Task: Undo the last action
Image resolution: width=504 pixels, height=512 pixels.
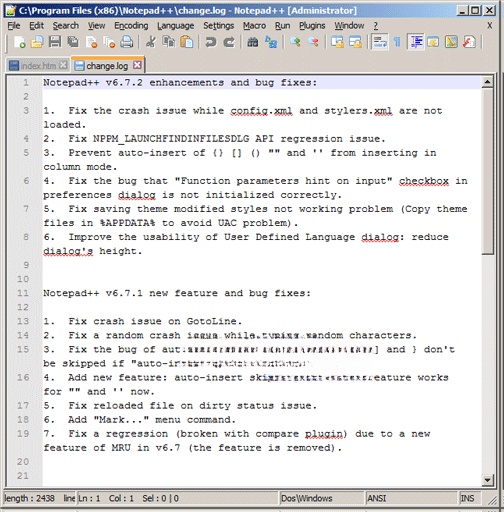Action: pos(211,42)
